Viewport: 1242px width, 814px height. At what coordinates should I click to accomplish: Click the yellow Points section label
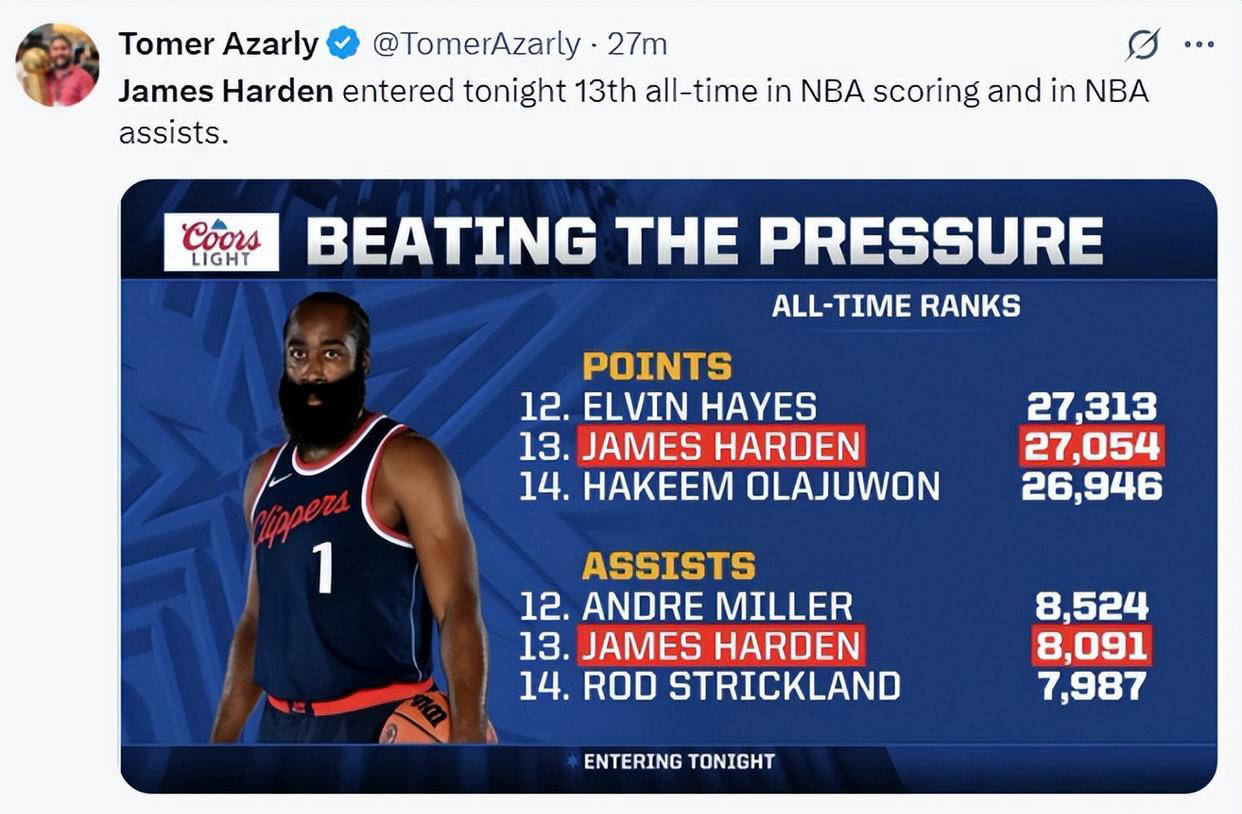click(656, 367)
